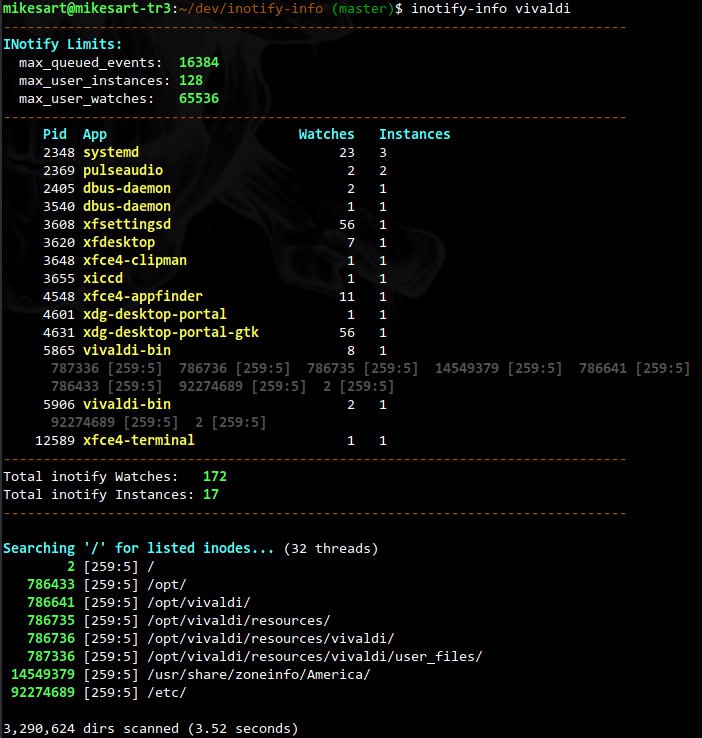The height and width of the screenshot is (738, 702).
Task: Click the prompt path '~/dev/inotify-info'
Action: tap(251, 9)
